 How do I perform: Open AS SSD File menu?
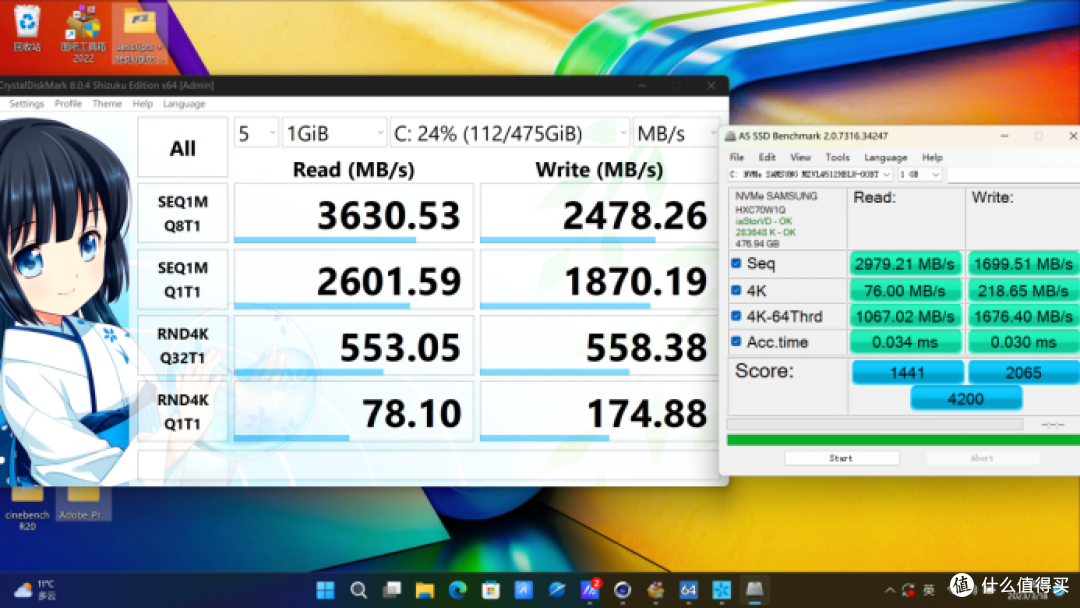pos(736,158)
